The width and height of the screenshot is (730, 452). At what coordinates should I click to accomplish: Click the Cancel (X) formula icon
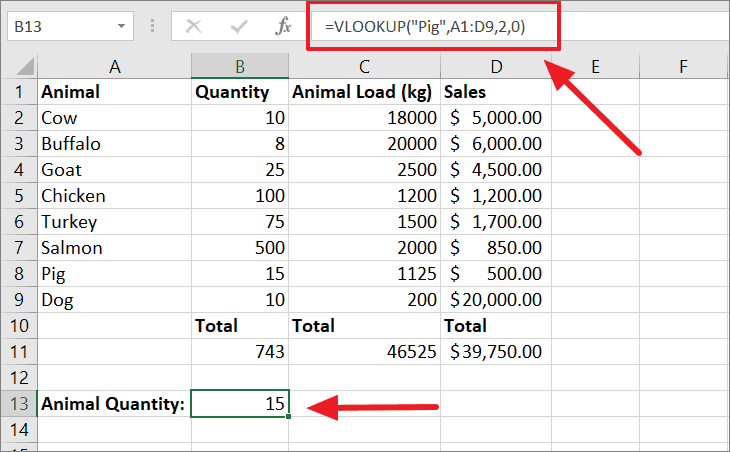click(193, 26)
